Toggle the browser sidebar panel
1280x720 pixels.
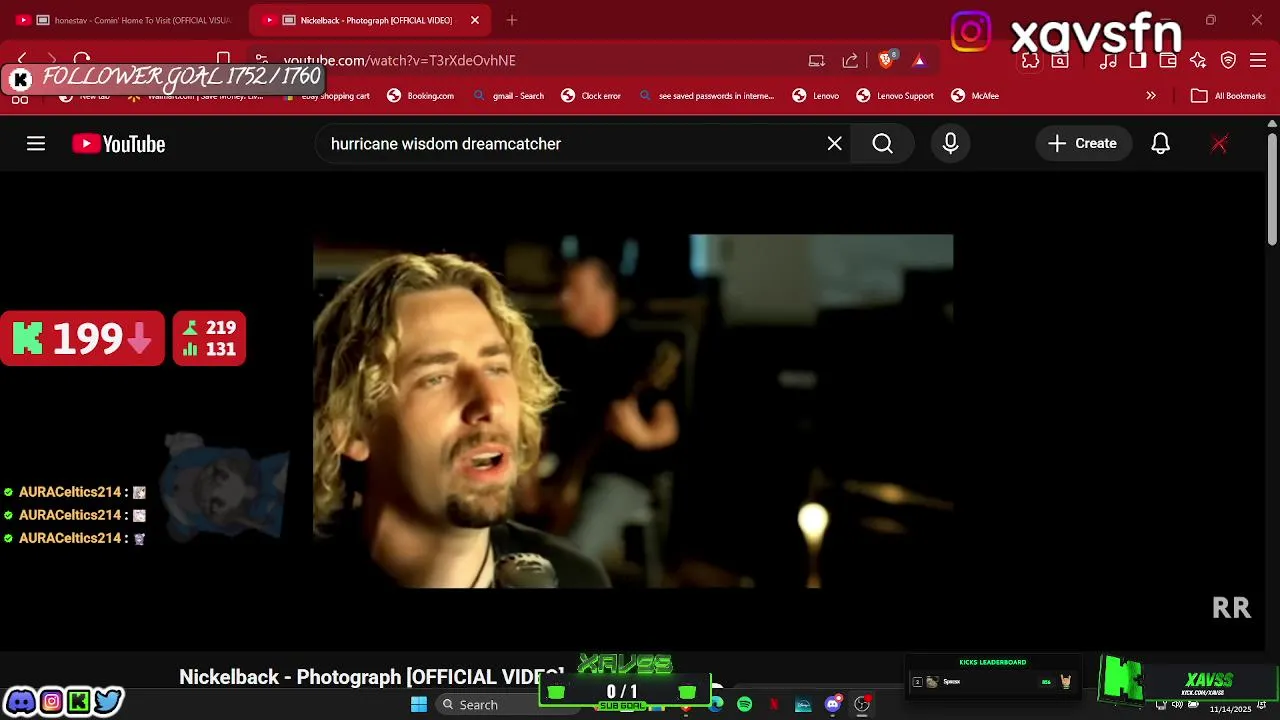coord(1138,60)
